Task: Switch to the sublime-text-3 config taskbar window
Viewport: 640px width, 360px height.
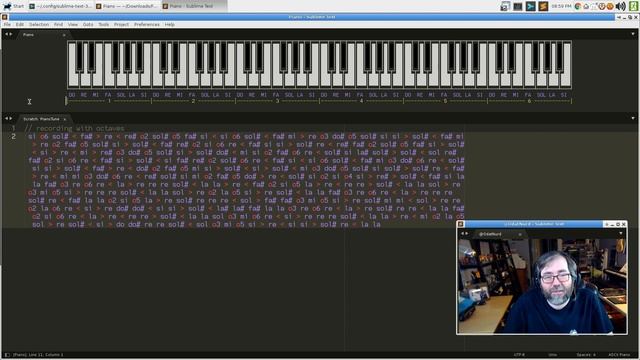Action: pos(60,6)
